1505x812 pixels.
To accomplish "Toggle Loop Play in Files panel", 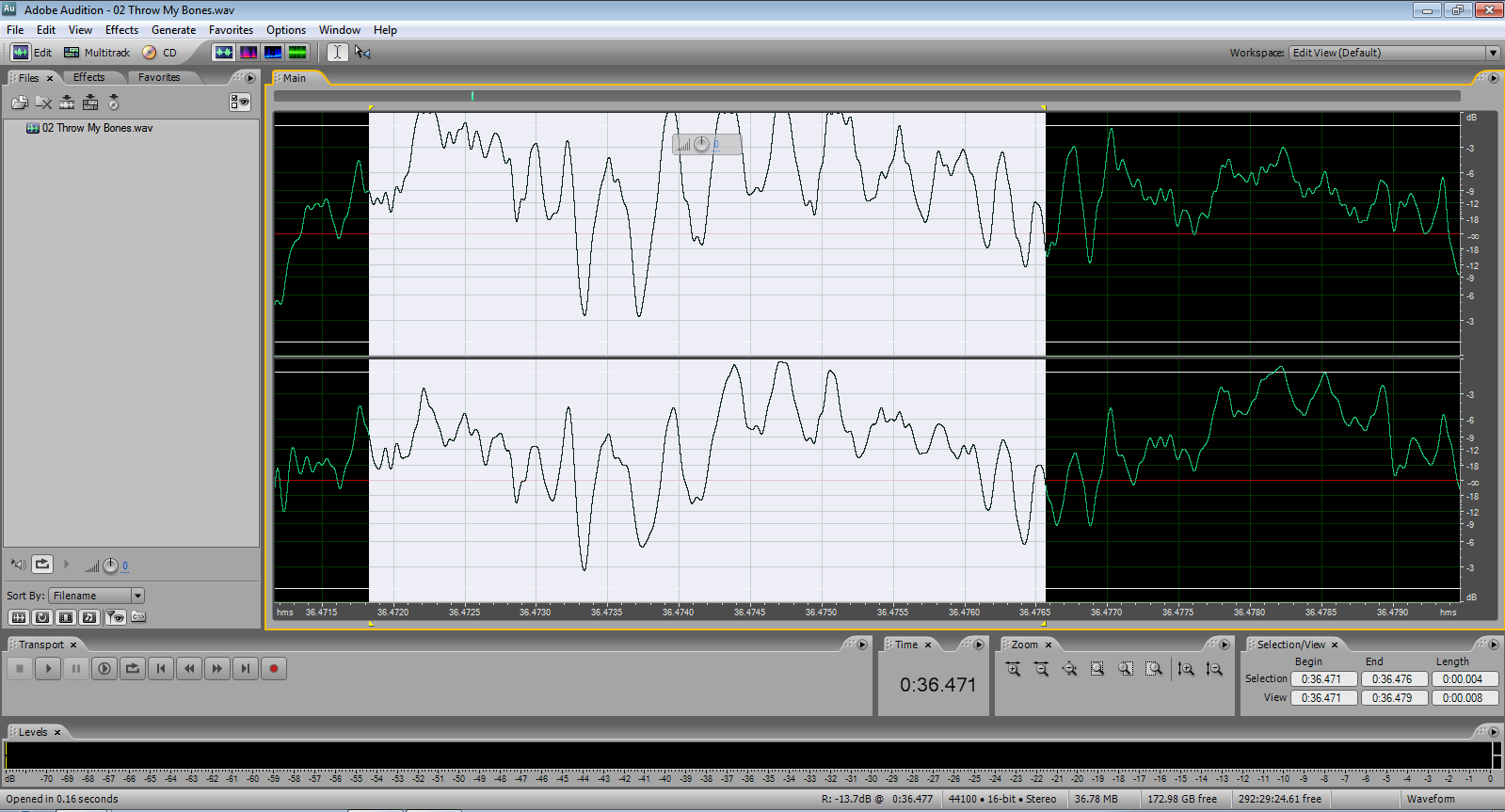I will tap(42, 565).
